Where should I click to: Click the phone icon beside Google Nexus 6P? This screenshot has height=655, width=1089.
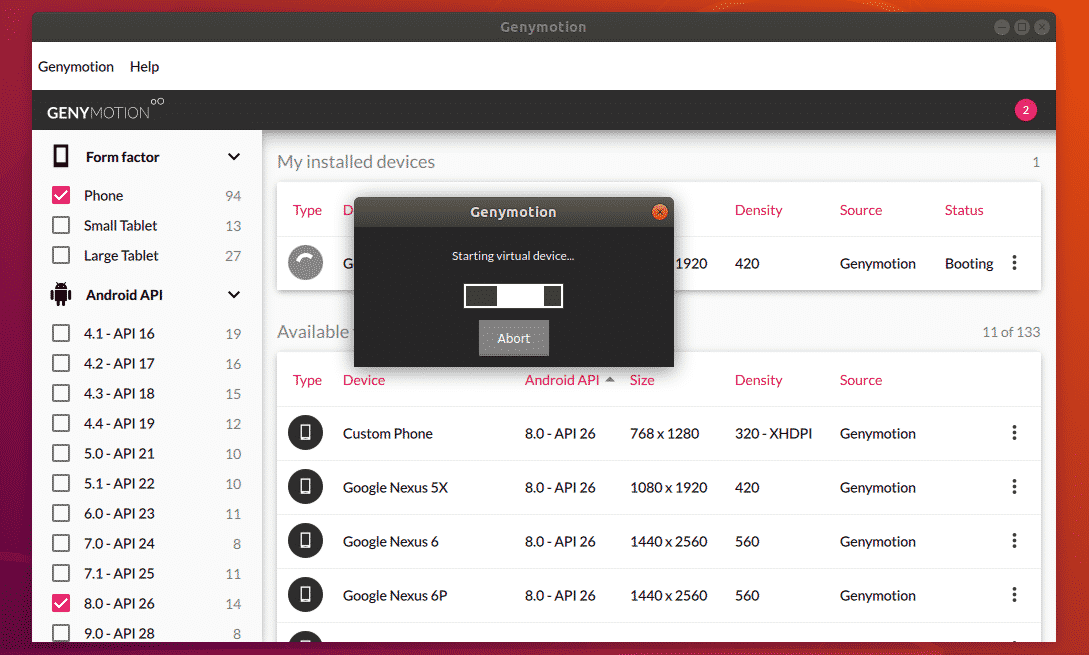point(305,595)
